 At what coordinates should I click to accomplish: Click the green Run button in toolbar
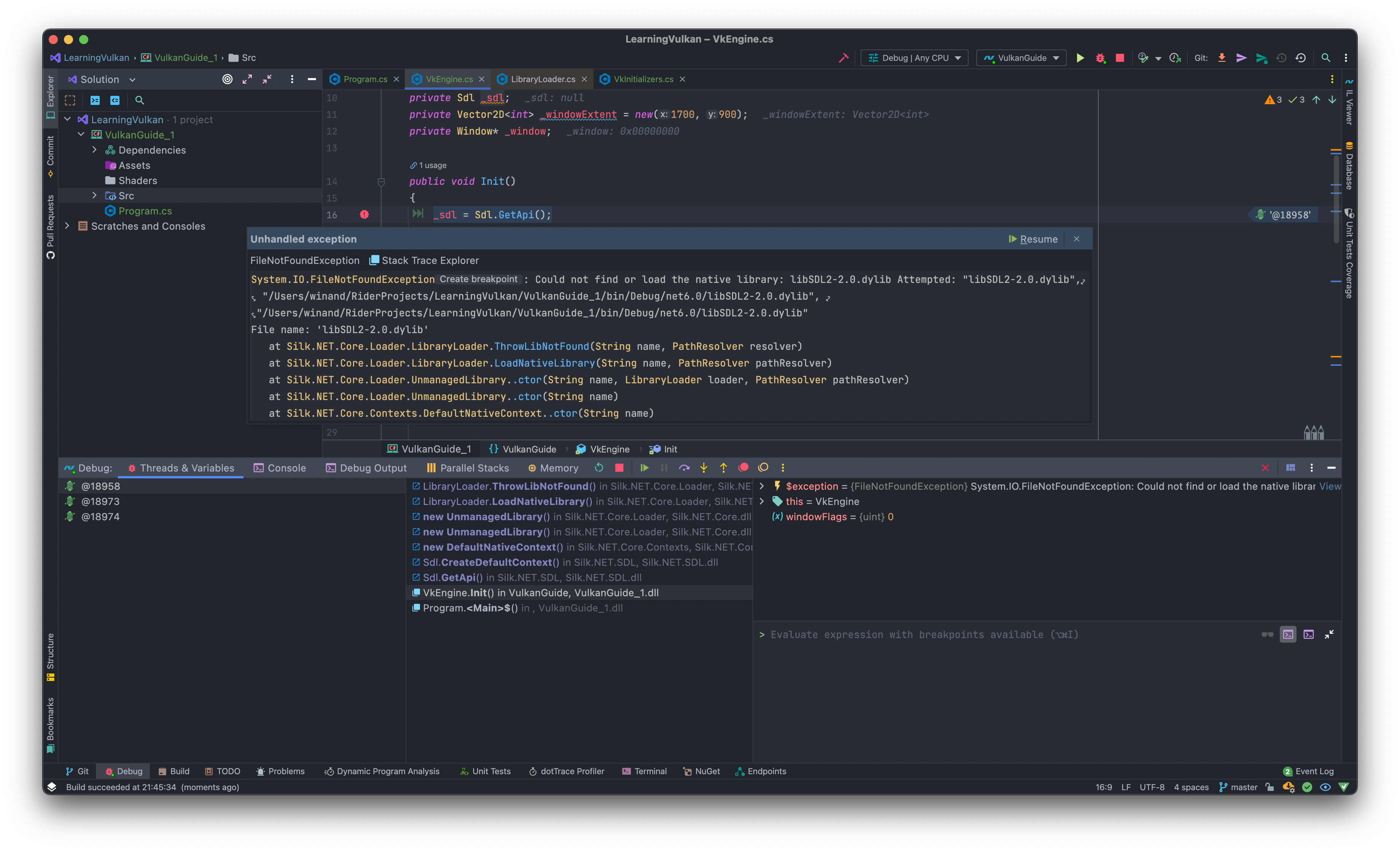(x=1080, y=58)
